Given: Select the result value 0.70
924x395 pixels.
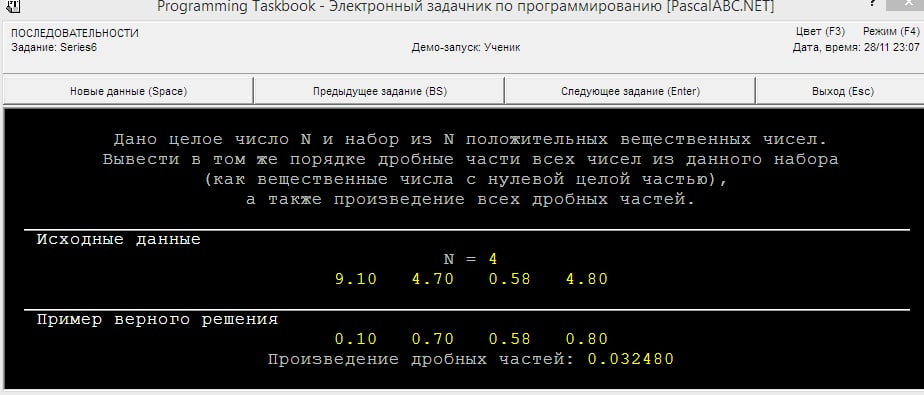Looking at the screenshot, I should pos(433,340).
